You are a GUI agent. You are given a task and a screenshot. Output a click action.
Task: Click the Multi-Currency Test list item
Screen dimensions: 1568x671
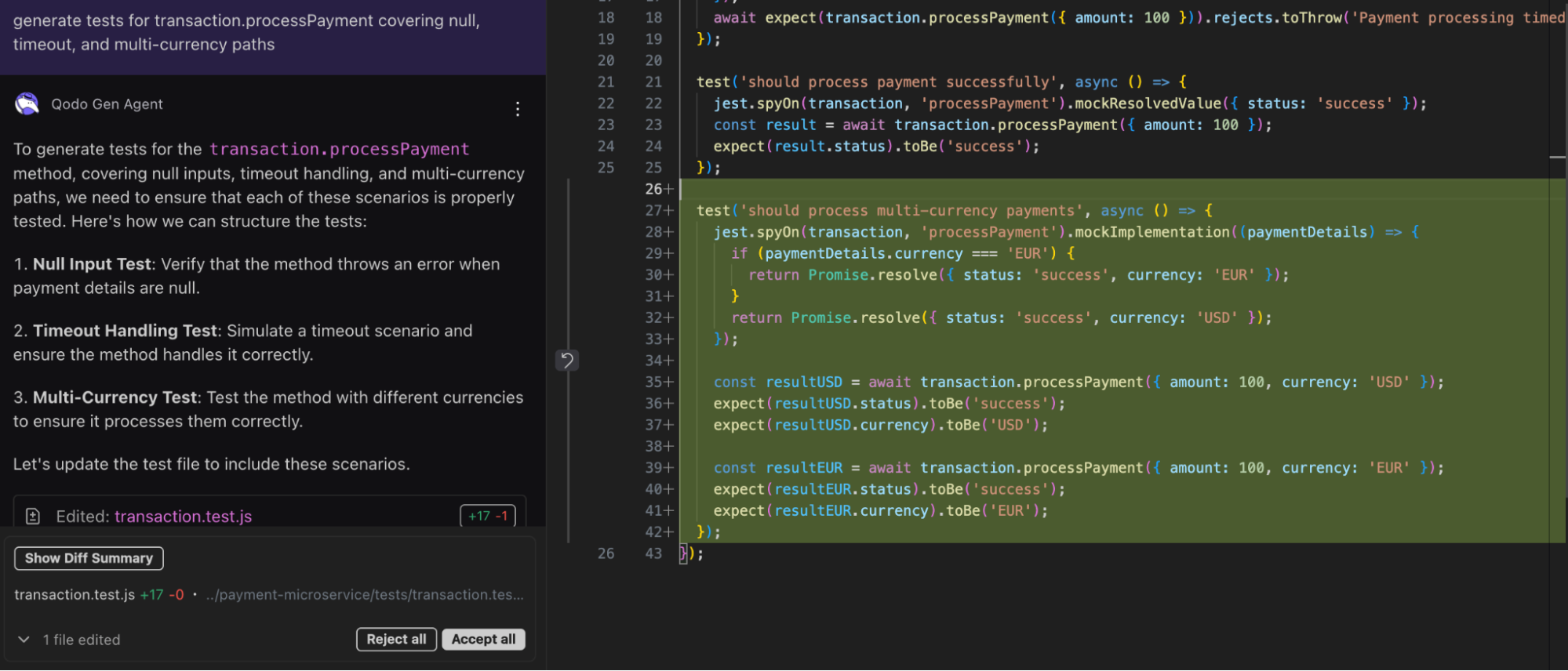[x=267, y=409]
